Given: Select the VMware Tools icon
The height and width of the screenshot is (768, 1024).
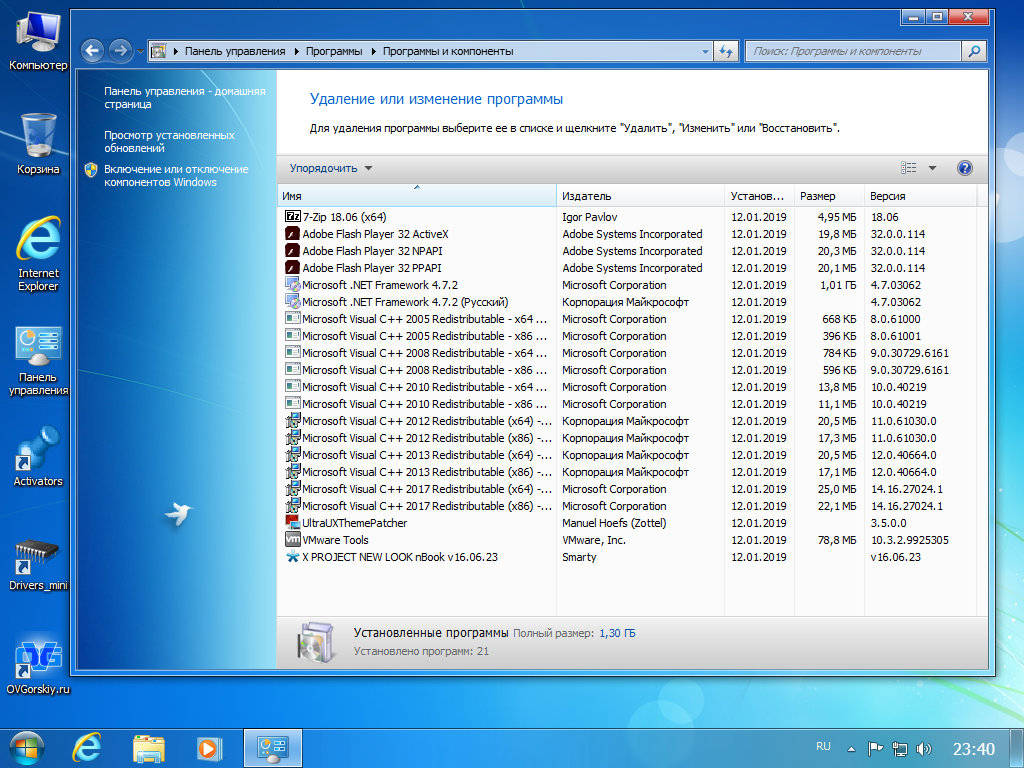Looking at the screenshot, I should (x=293, y=539).
